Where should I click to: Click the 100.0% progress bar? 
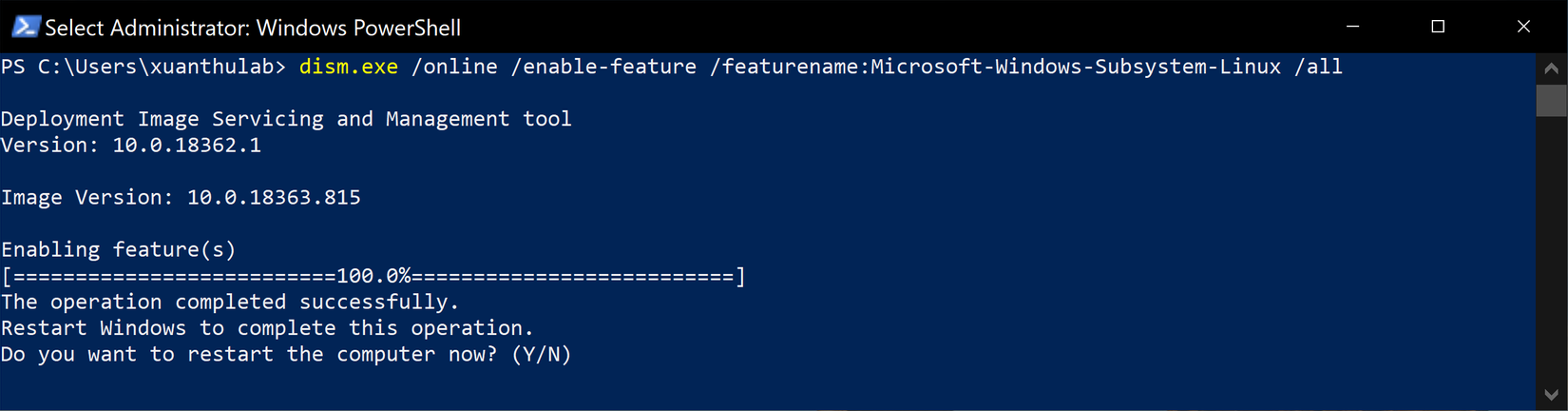click(x=373, y=276)
